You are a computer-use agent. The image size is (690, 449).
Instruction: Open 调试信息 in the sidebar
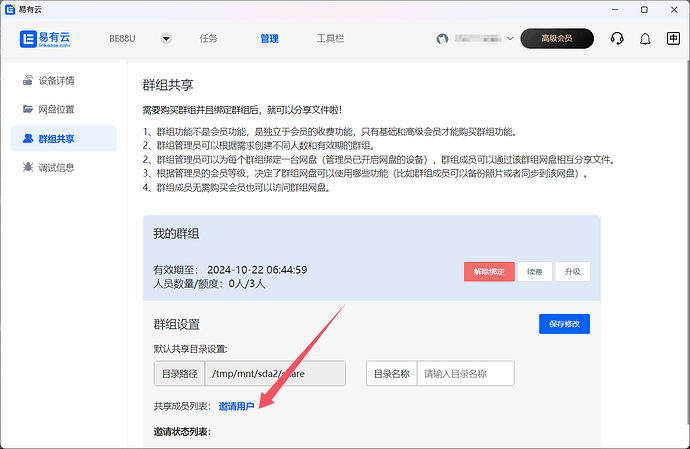point(57,167)
